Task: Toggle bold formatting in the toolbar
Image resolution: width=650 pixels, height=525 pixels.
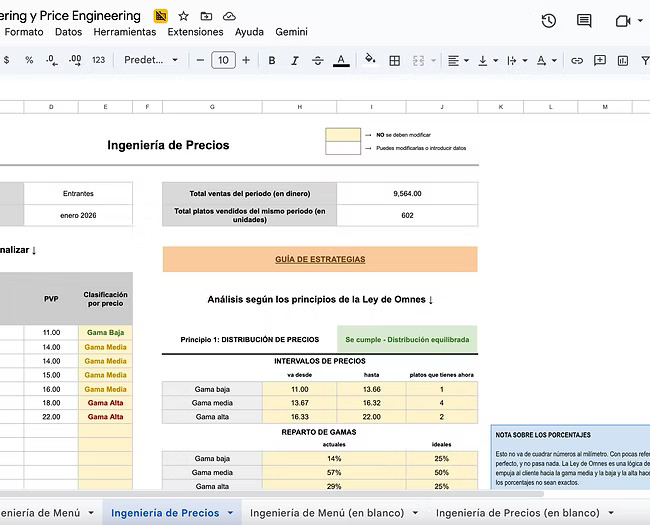Action: tap(273, 60)
